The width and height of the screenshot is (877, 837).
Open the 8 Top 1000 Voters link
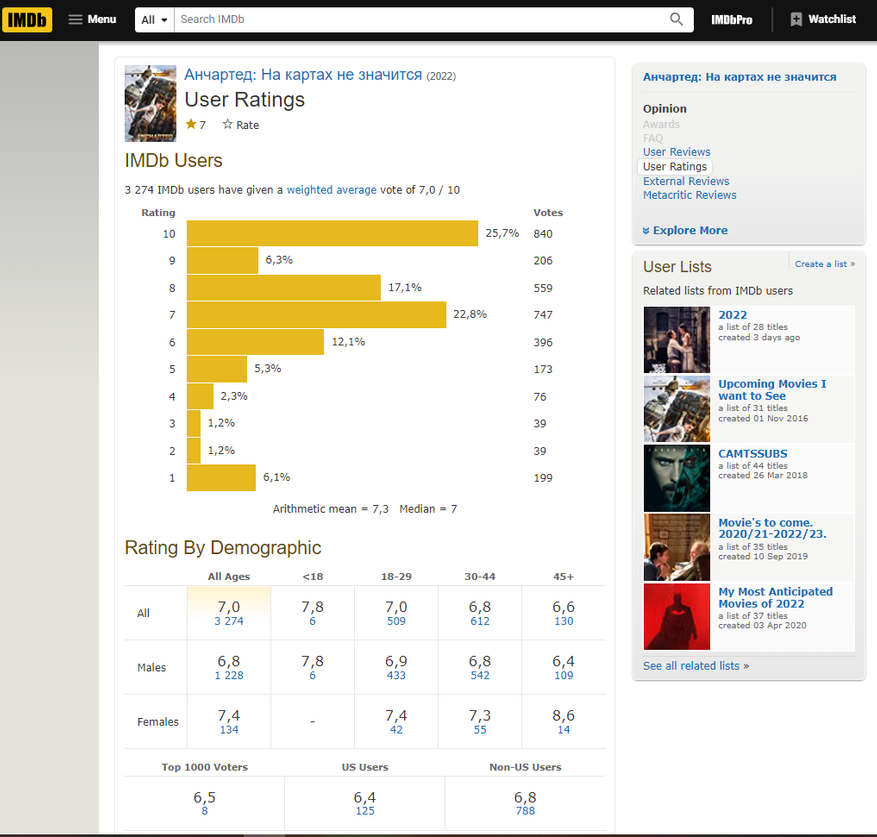(x=205, y=811)
